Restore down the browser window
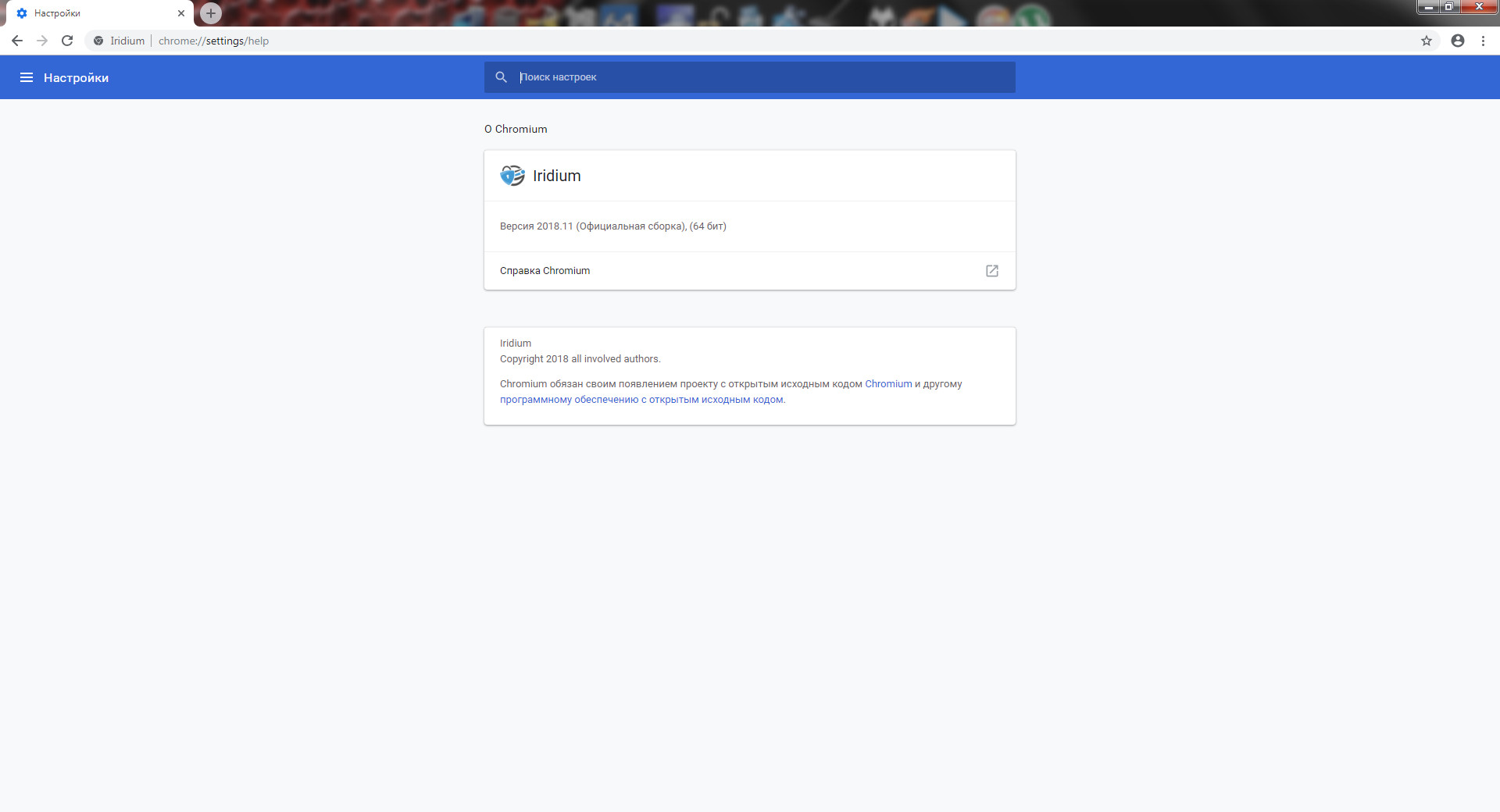1500x812 pixels. click(1449, 7)
